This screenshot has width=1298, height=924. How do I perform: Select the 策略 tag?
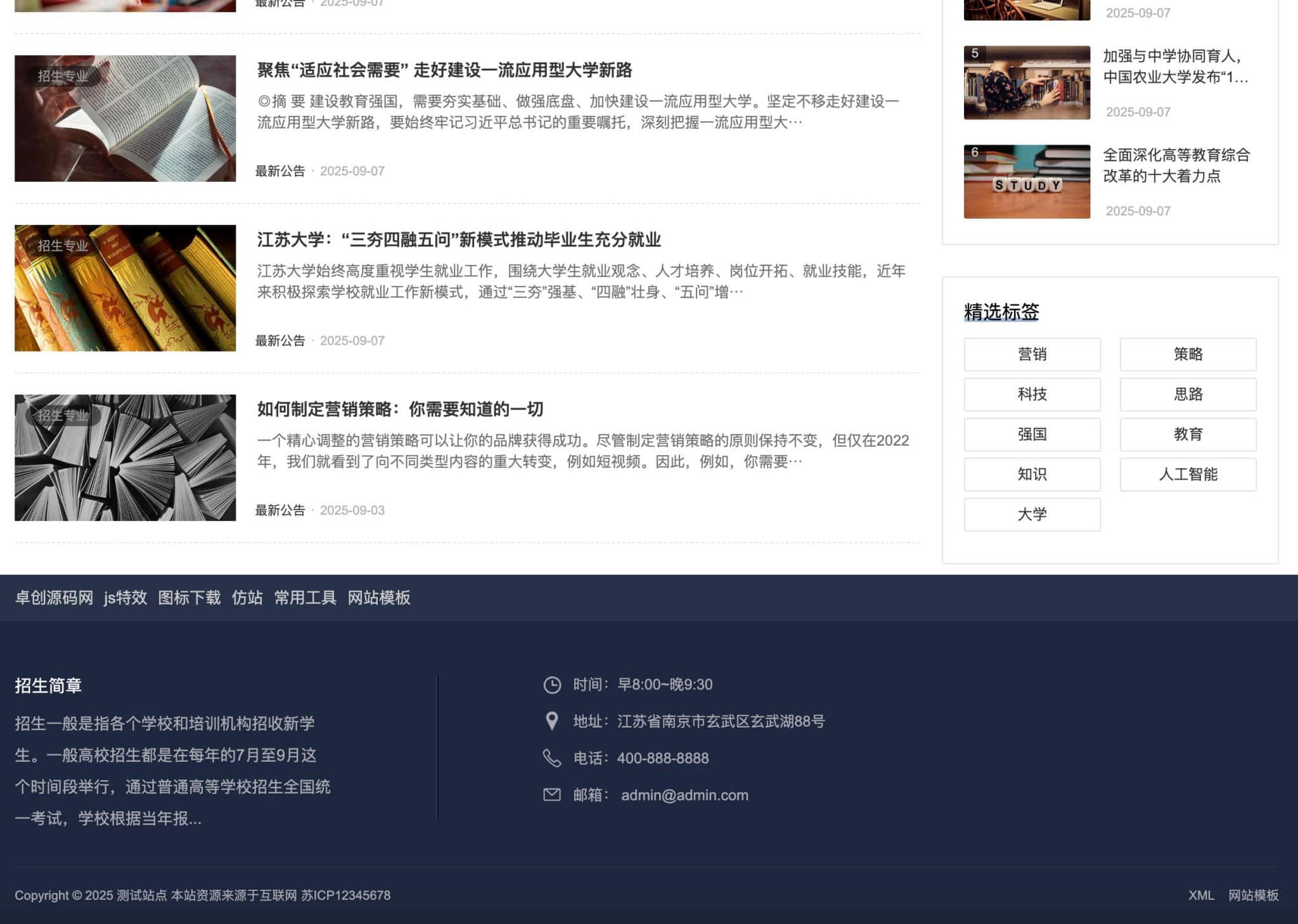click(1188, 354)
